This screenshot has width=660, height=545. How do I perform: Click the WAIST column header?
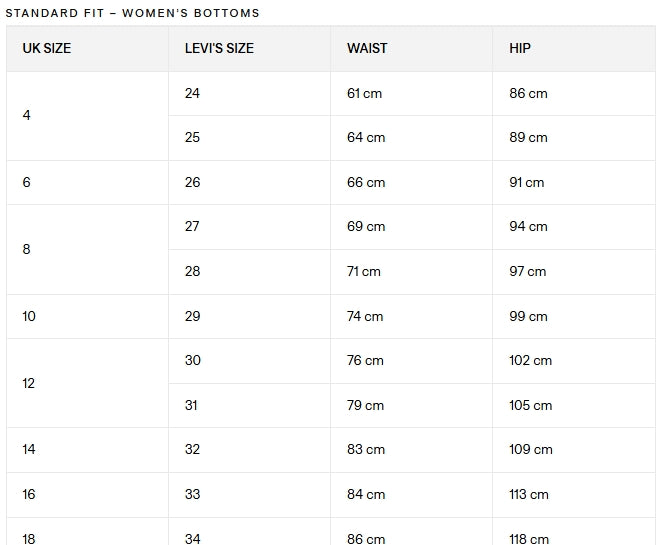tap(367, 48)
